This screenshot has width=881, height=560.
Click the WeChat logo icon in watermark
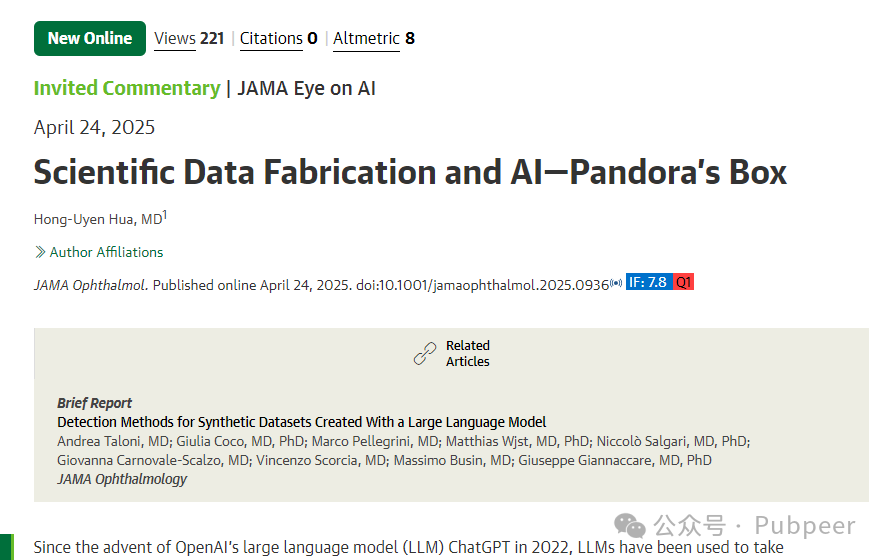(630, 526)
